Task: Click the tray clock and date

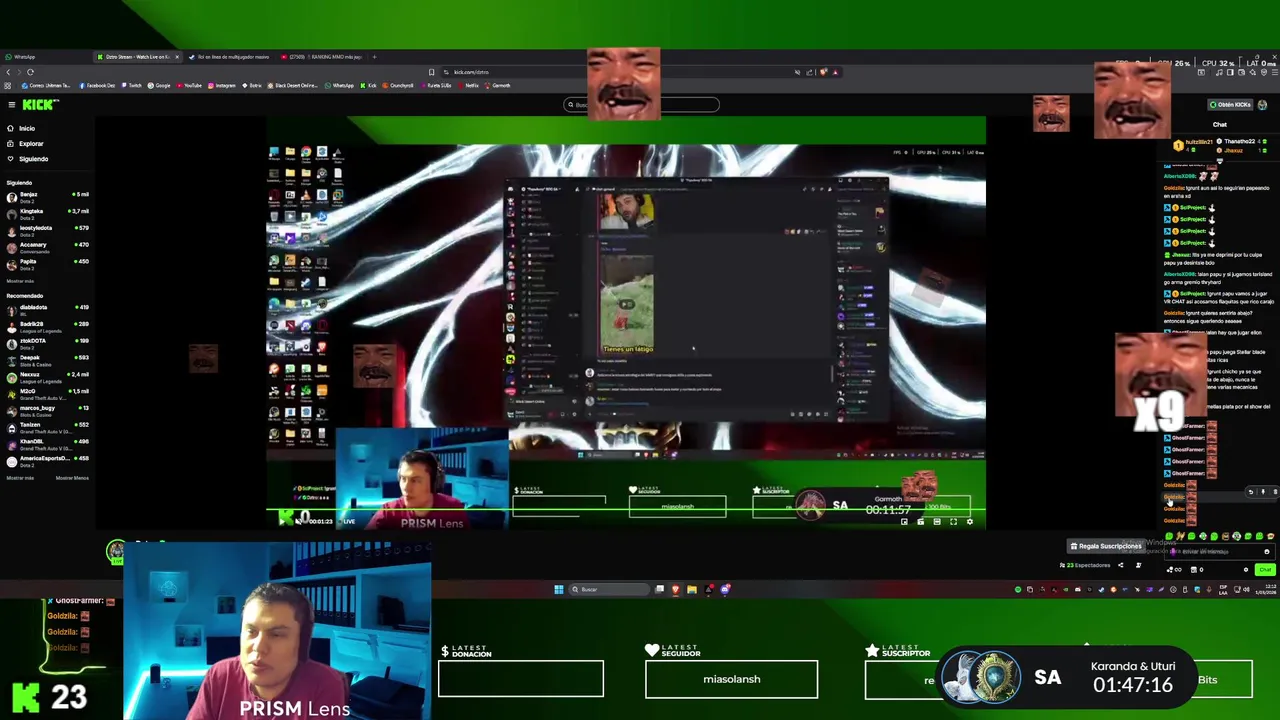Action: tap(1266, 590)
